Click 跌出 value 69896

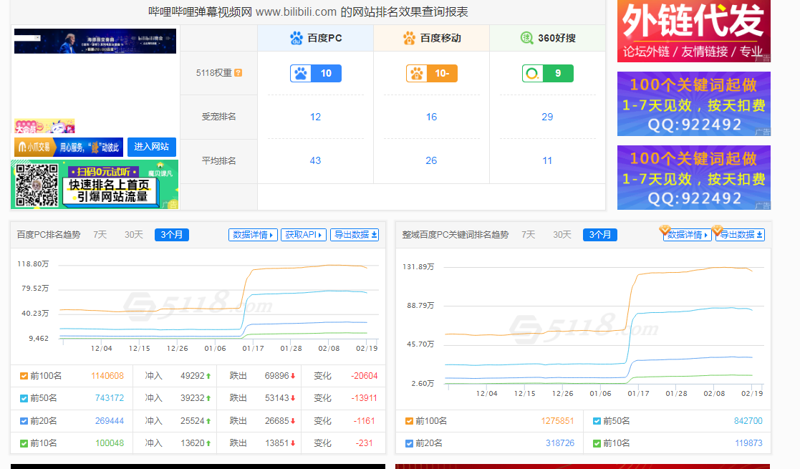277,376
